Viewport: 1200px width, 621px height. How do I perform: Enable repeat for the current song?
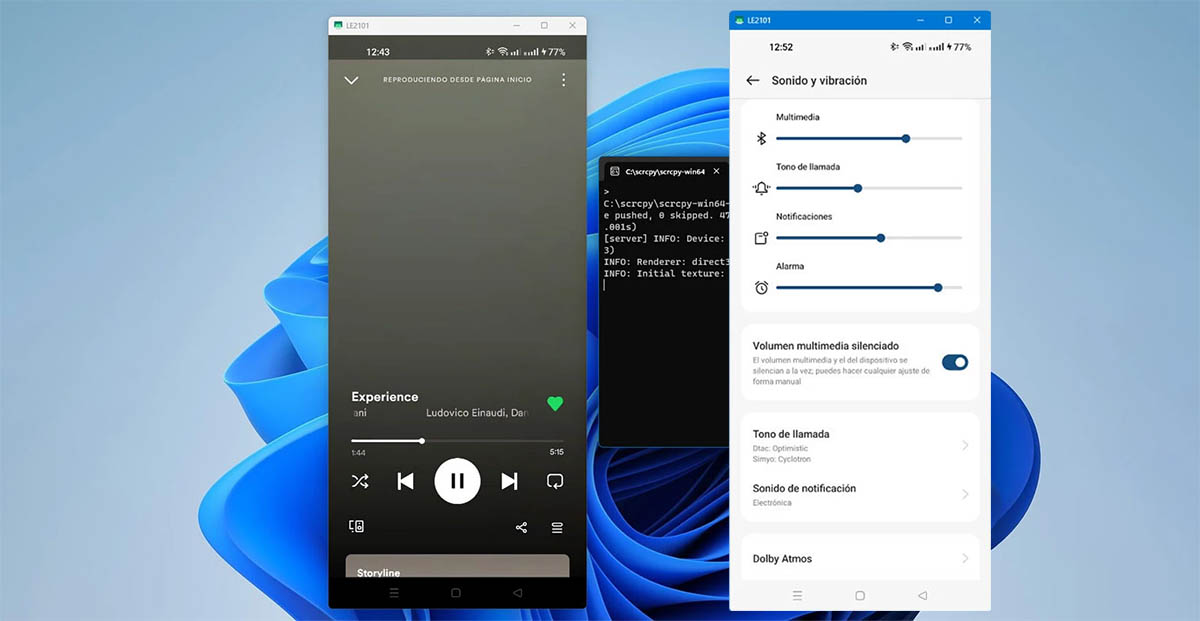click(x=555, y=481)
